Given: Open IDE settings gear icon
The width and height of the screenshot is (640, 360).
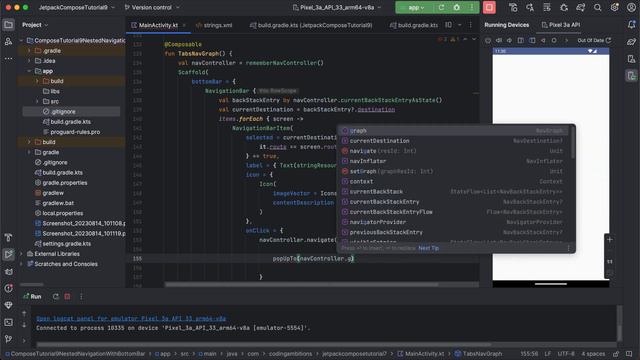Looking at the screenshot, I should (x=614, y=7).
